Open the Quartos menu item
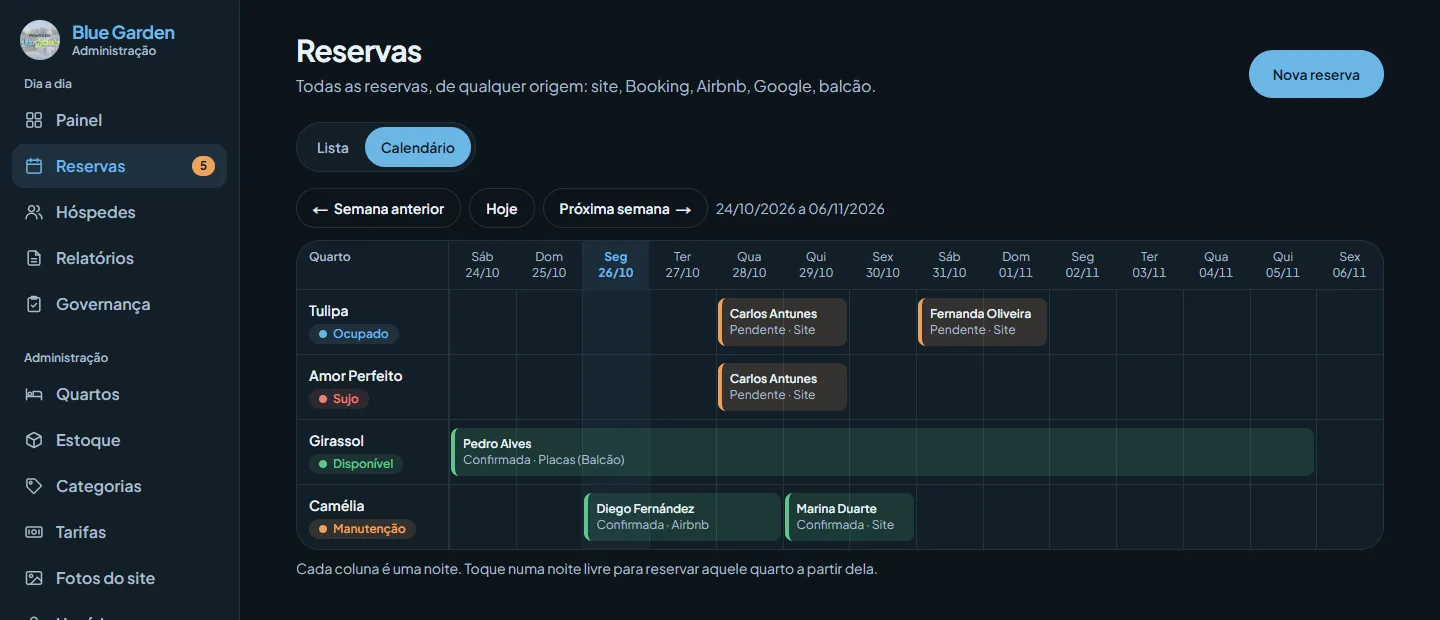Screen dimensions: 1440x620 click(119, 394)
